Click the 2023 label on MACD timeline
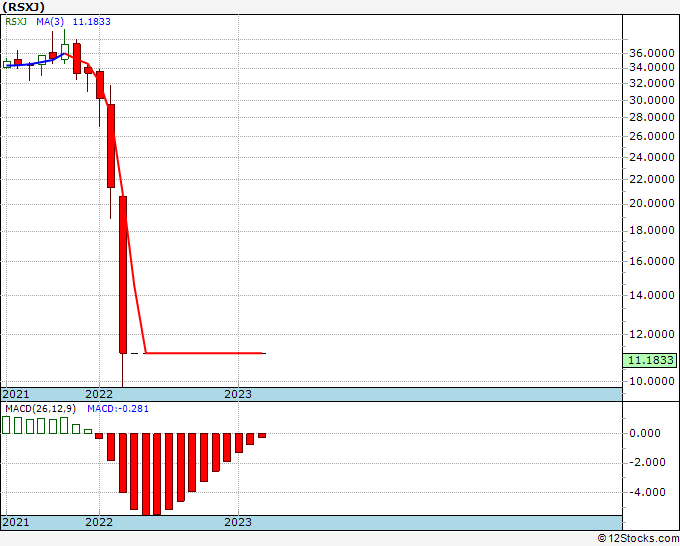 238,522
